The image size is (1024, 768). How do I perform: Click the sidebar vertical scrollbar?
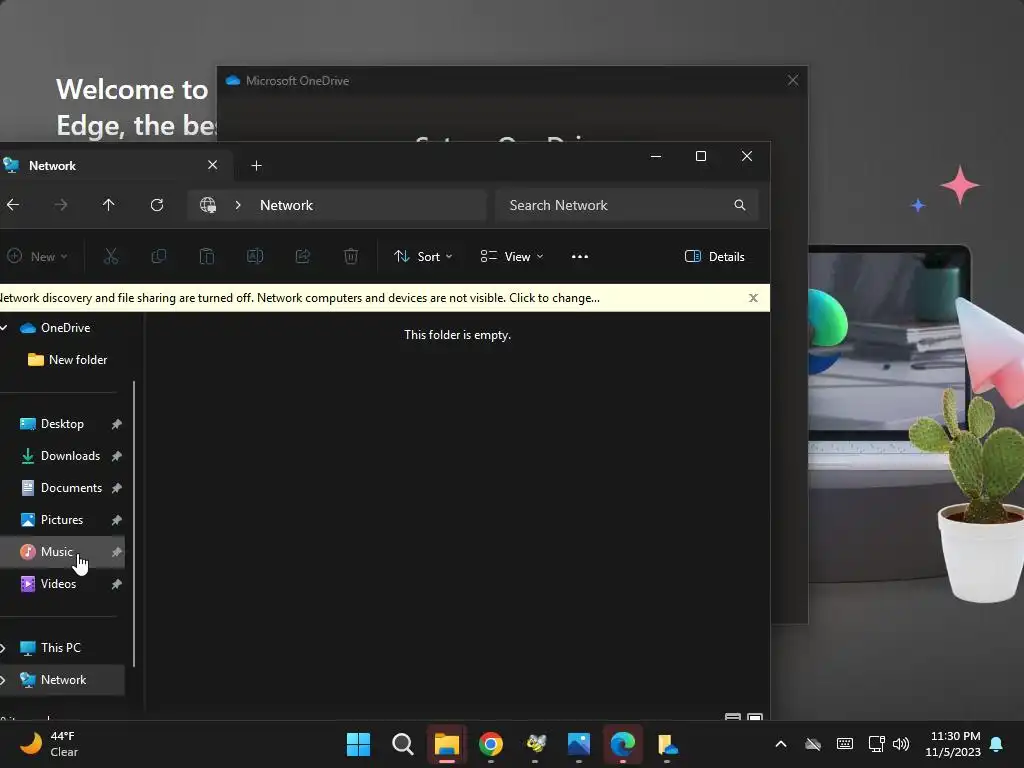pyautogui.click(x=134, y=524)
